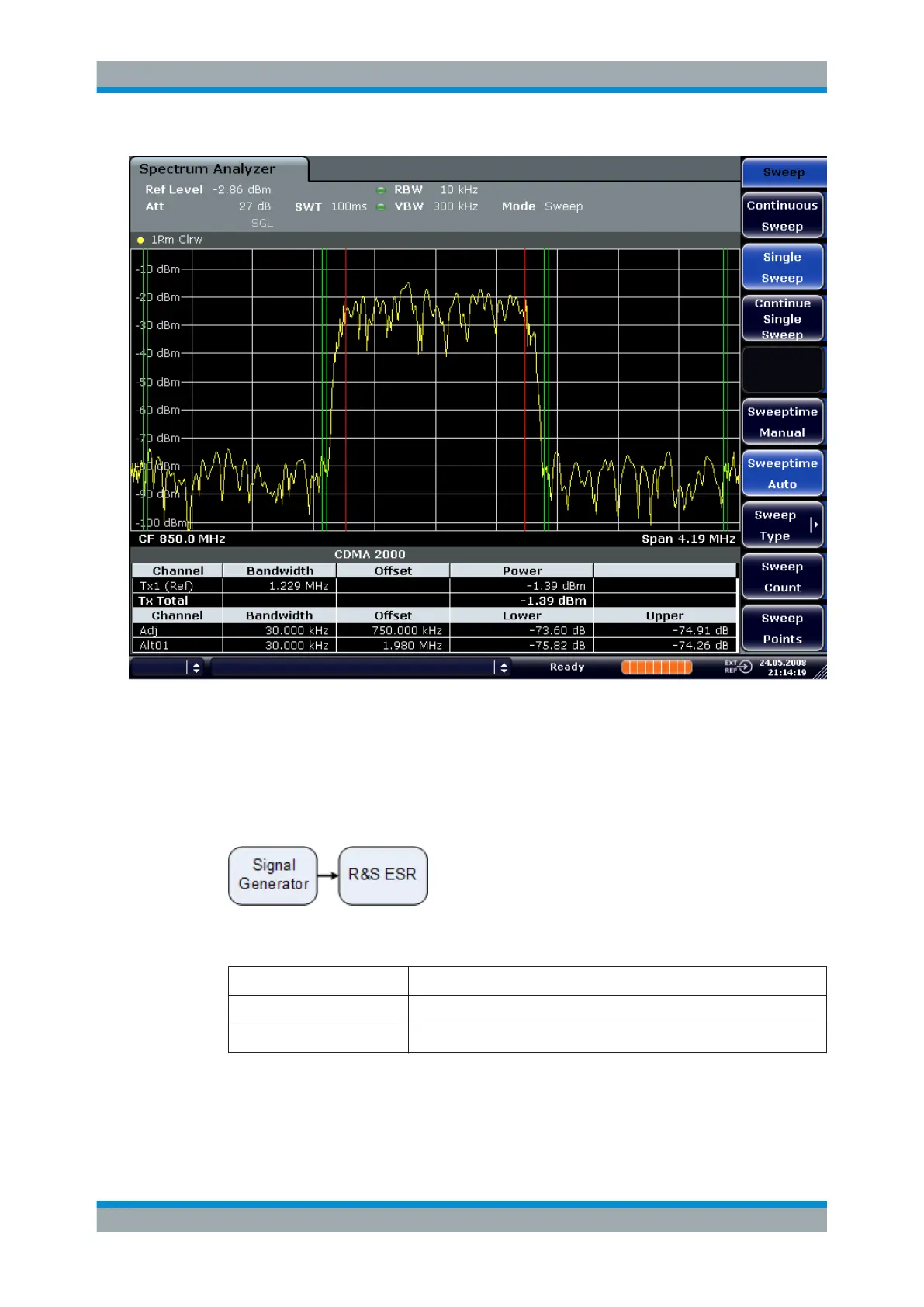Click the -73.60 dB lower value

[558, 631]
